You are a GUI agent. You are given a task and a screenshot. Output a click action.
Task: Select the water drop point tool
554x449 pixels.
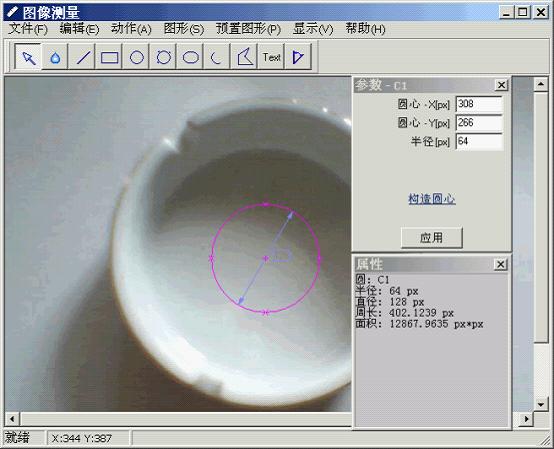tap(55, 57)
